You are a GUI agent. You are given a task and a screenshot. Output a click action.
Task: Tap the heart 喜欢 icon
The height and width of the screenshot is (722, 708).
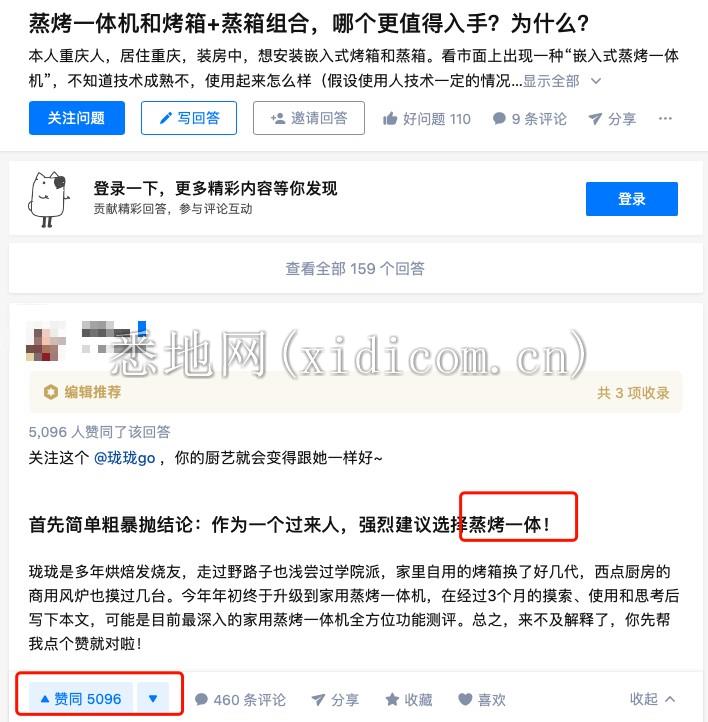(x=465, y=699)
